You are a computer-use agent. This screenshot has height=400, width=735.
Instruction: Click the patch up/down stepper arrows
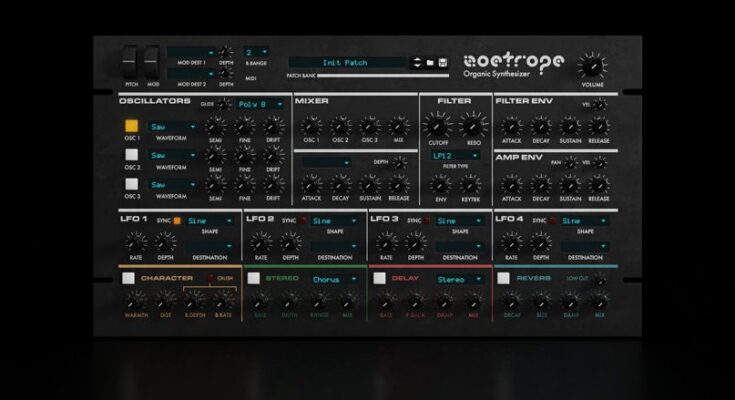(416, 63)
